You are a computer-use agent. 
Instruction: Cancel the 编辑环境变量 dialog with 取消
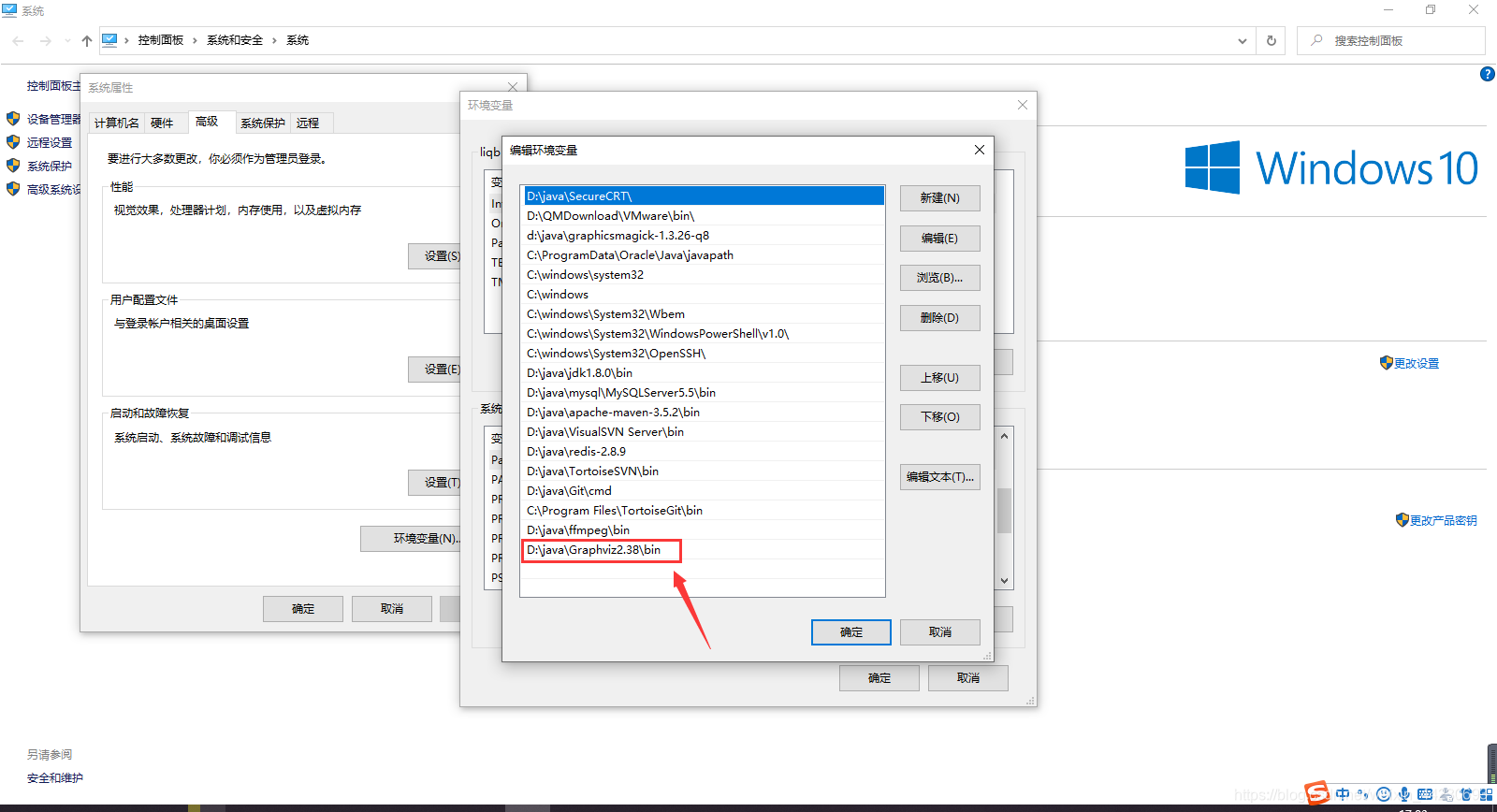pyautogui.click(x=939, y=632)
